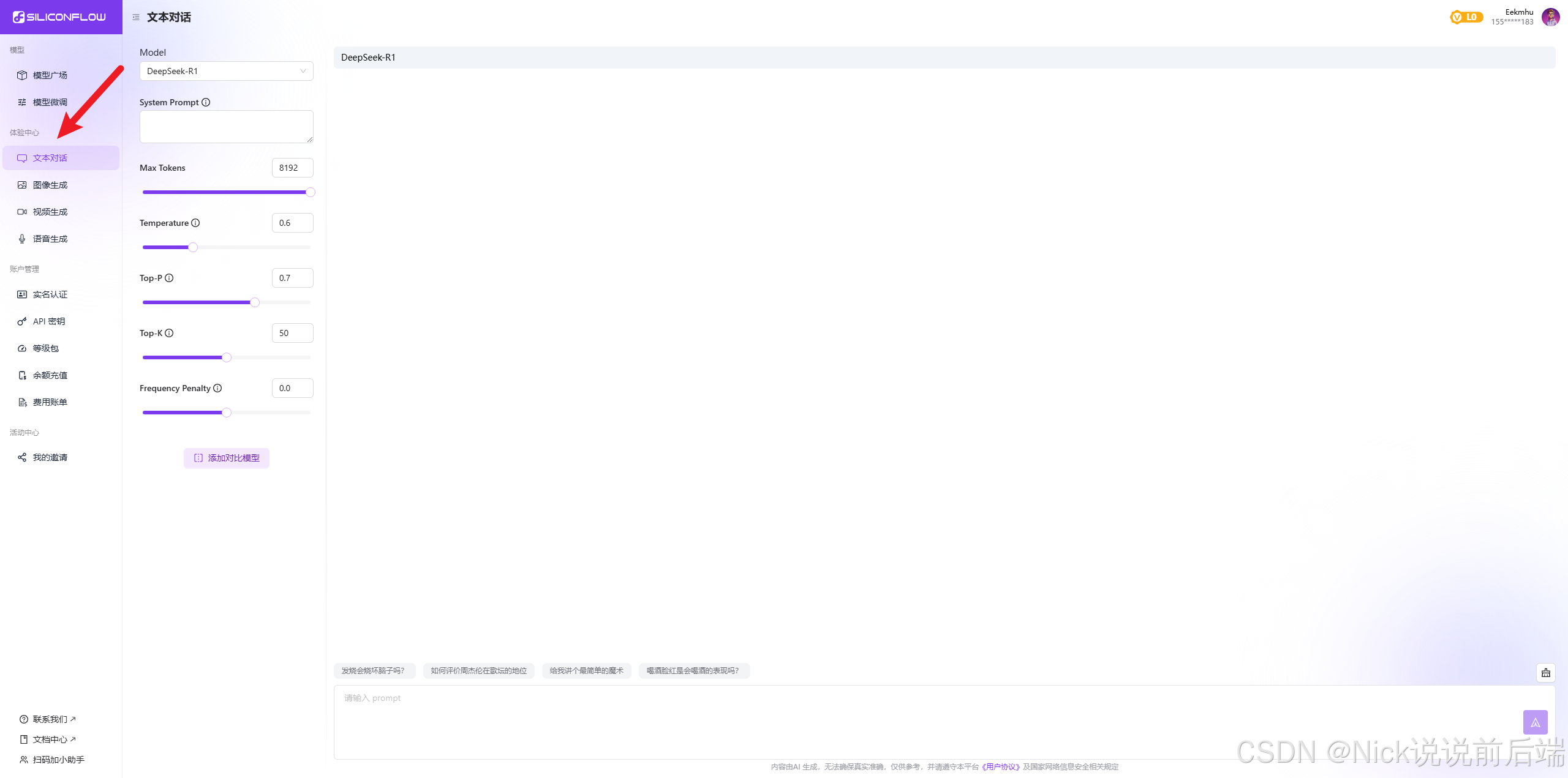1568x778 pixels.
Task: Click the System Prompt info icon
Action: [206, 102]
